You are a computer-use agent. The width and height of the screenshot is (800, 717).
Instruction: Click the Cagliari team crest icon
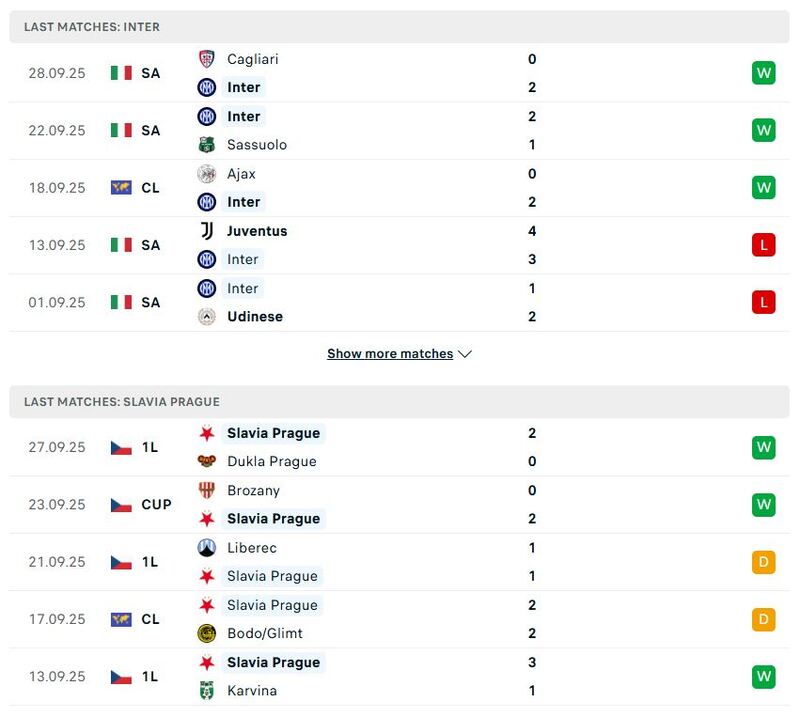tap(207, 59)
